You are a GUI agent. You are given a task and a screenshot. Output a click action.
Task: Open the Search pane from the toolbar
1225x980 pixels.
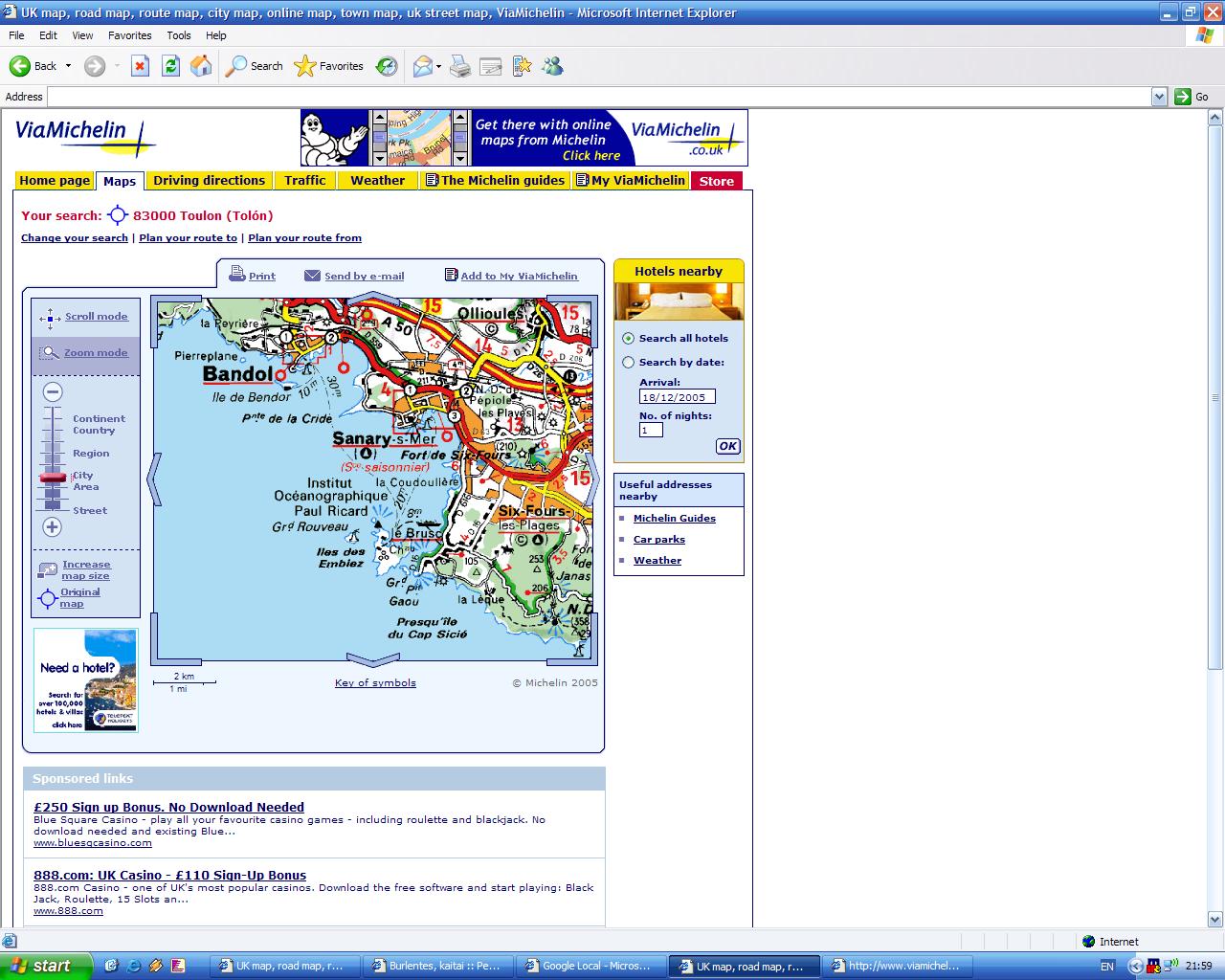click(x=255, y=66)
